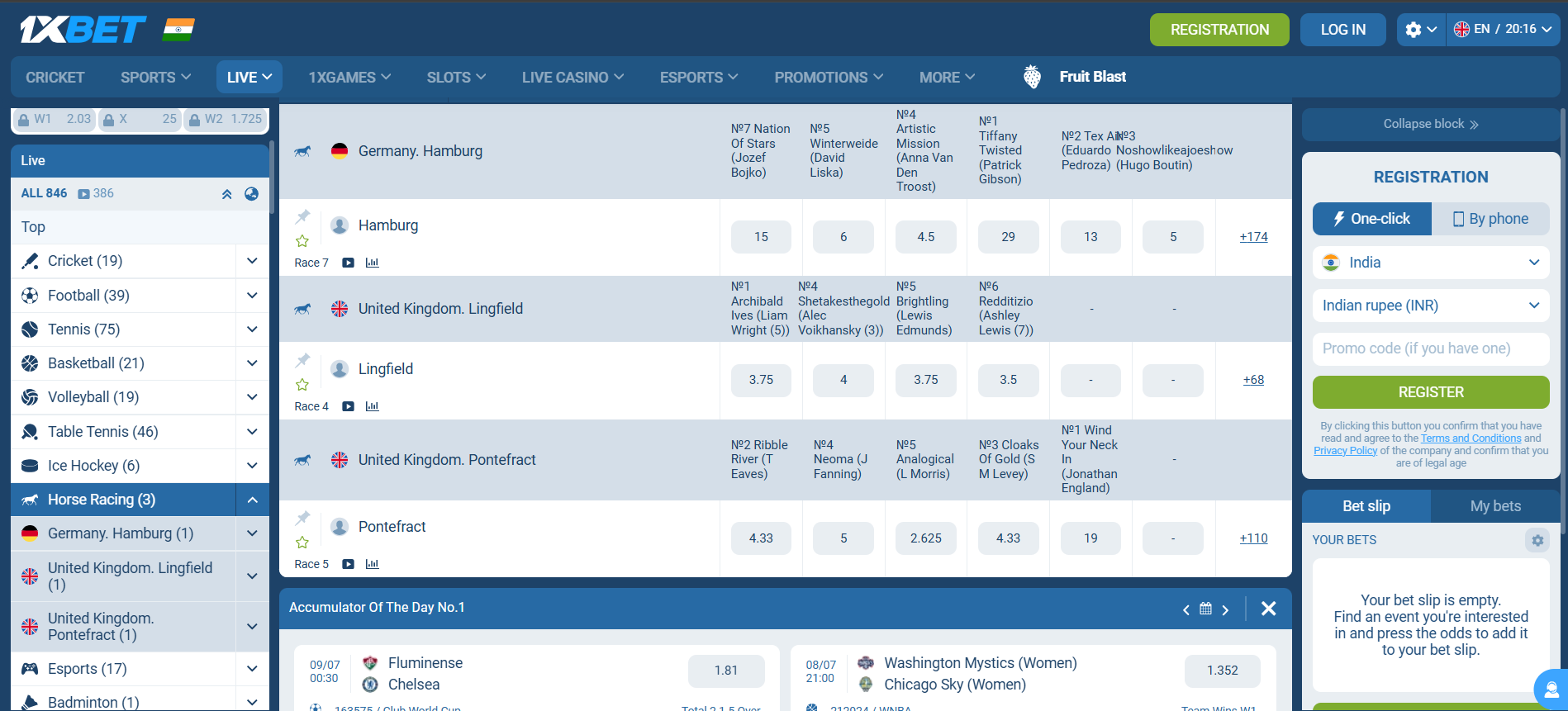Play live video for Hamburg Race 7
The width and height of the screenshot is (1568, 711).
[349, 263]
